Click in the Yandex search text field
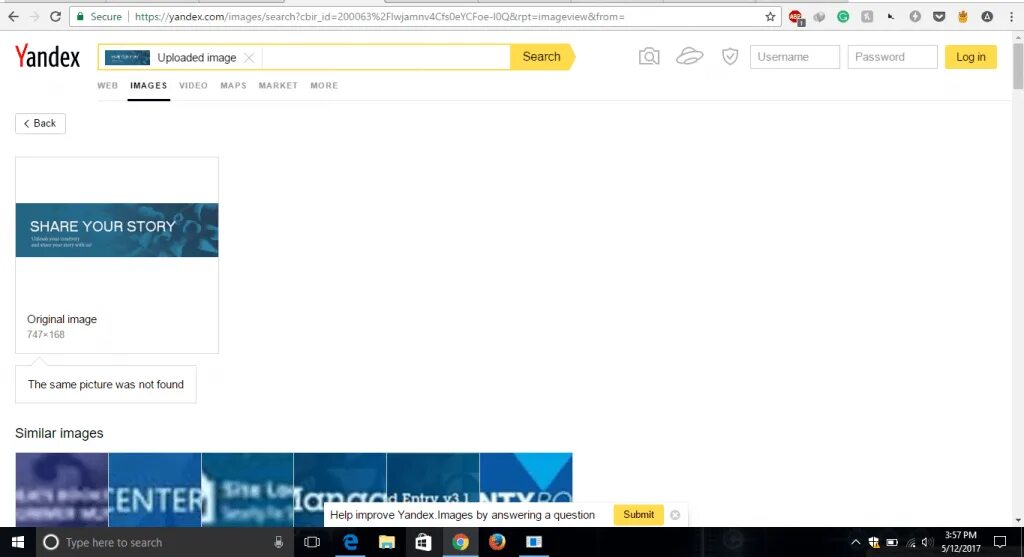The image size is (1024, 557). tap(385, 57)
